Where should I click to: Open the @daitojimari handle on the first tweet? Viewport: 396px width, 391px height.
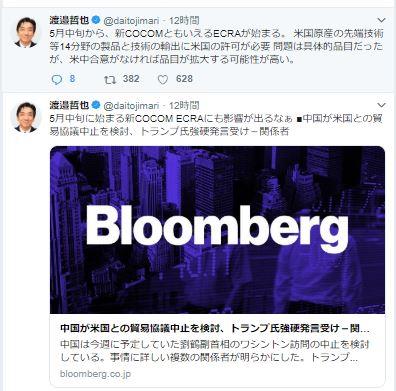[132, 21]
